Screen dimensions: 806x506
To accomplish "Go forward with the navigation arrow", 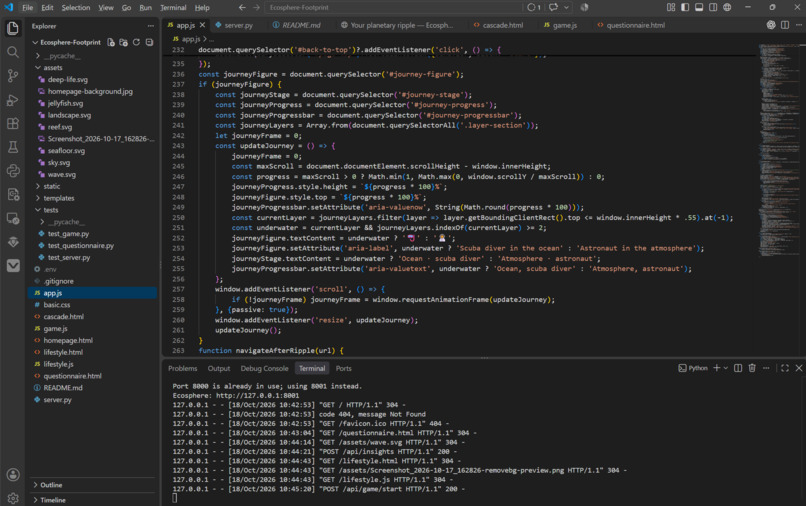I will click(x=257, y=7).
